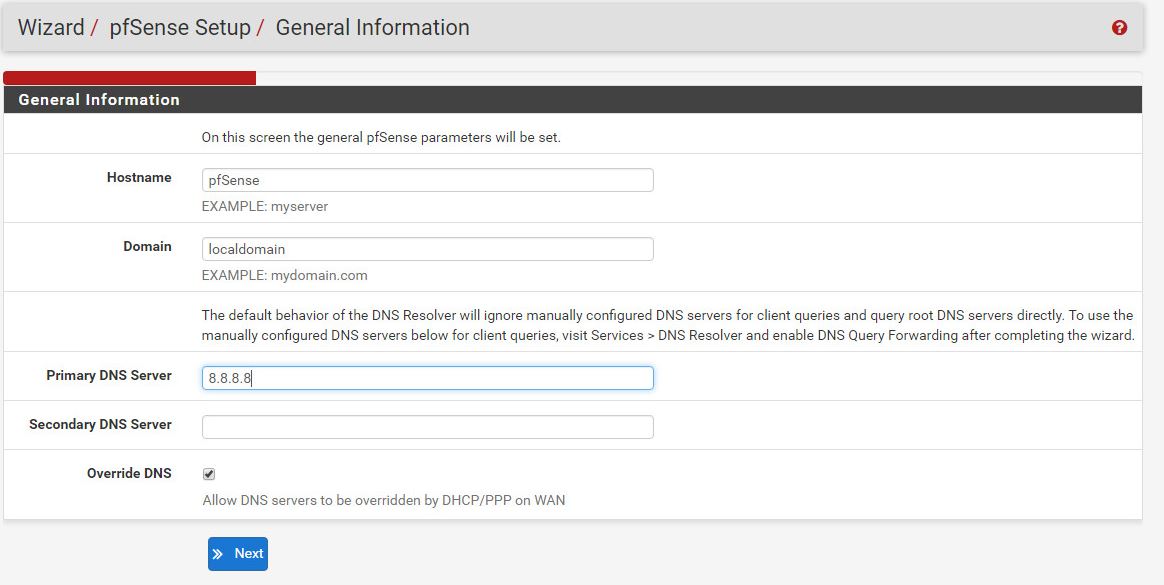Click the General Information panel header

[573, 99]
